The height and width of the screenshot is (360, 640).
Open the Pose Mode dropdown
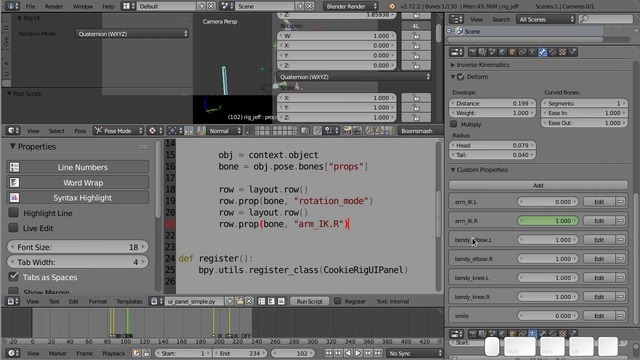(x=118, y=131)
